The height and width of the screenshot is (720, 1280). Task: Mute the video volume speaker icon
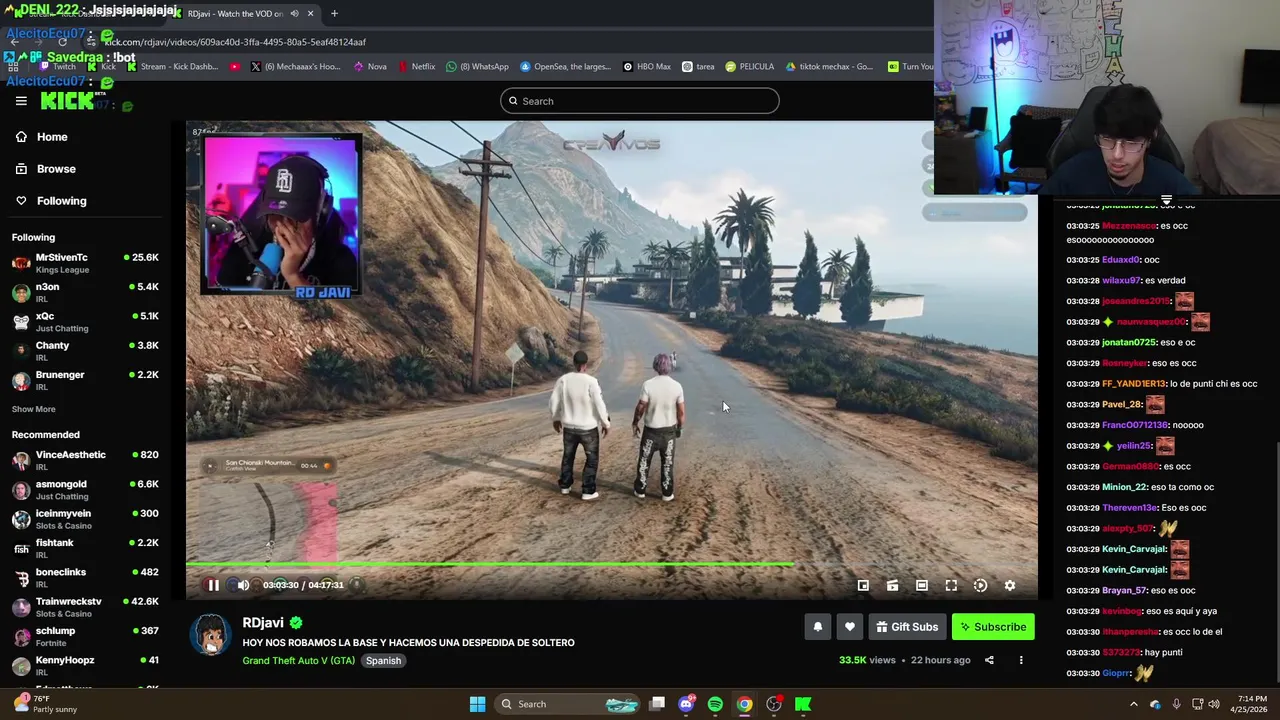[242, 585]
